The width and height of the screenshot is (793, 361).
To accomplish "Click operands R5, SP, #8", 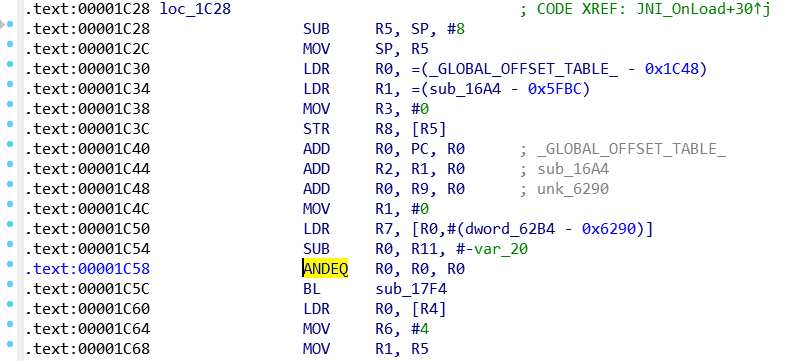I will pyautogui.click(x=420, y=29).
